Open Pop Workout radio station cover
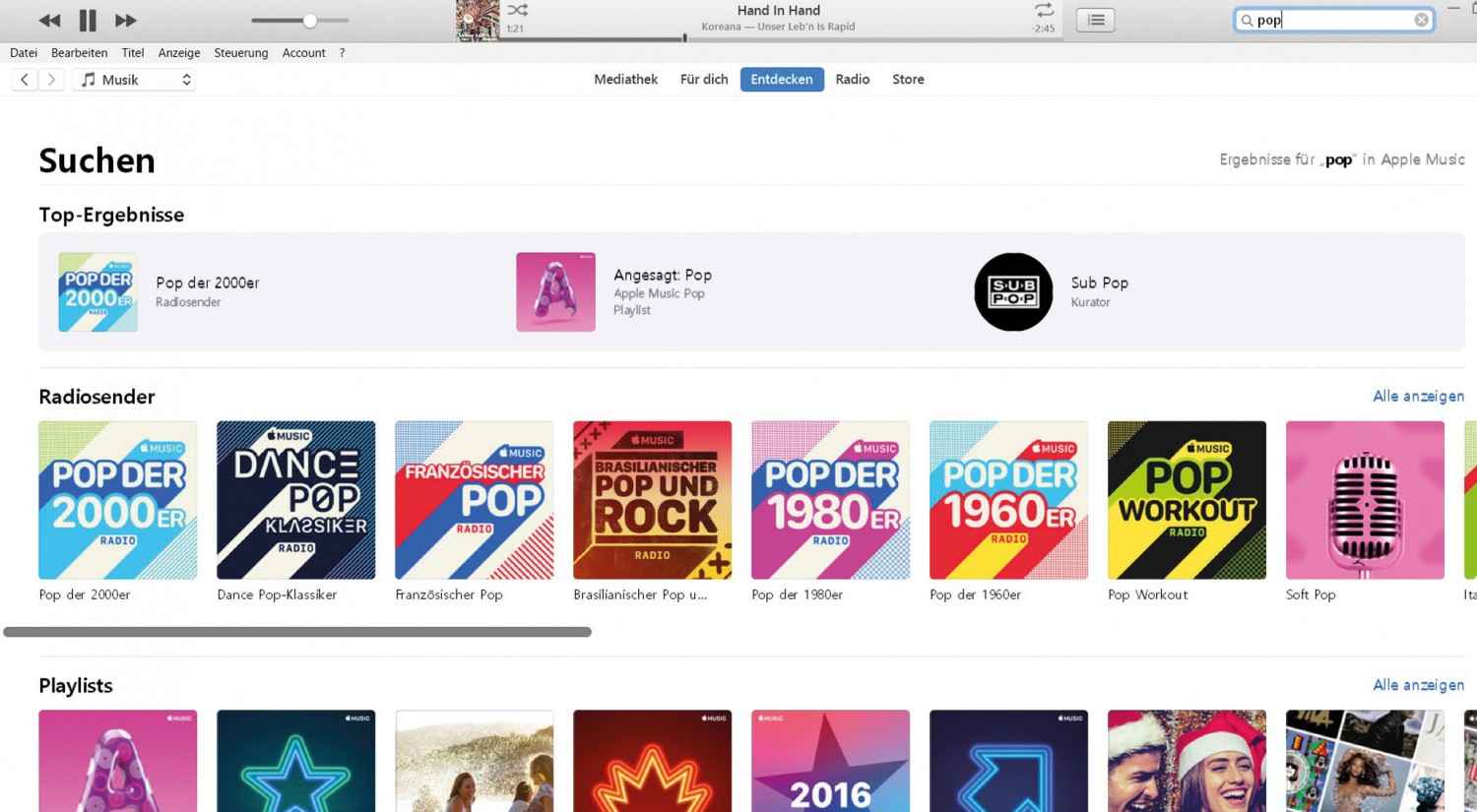Image resolution: width=1477 pixels, height=812 pixels. click(x=1188, y=500)
